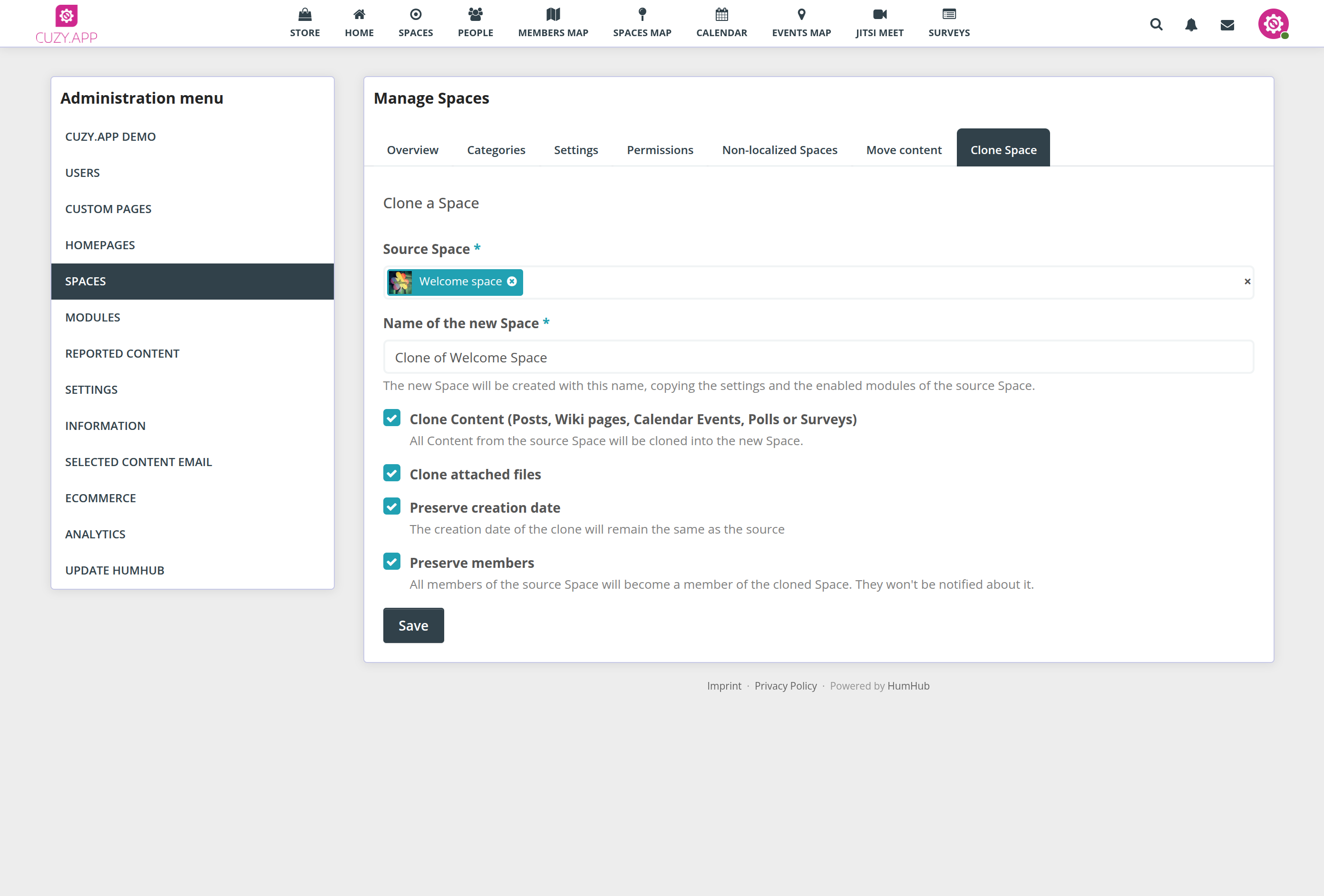
Task: Open the Privacy Policy link
Action: [x=785, y=686]
